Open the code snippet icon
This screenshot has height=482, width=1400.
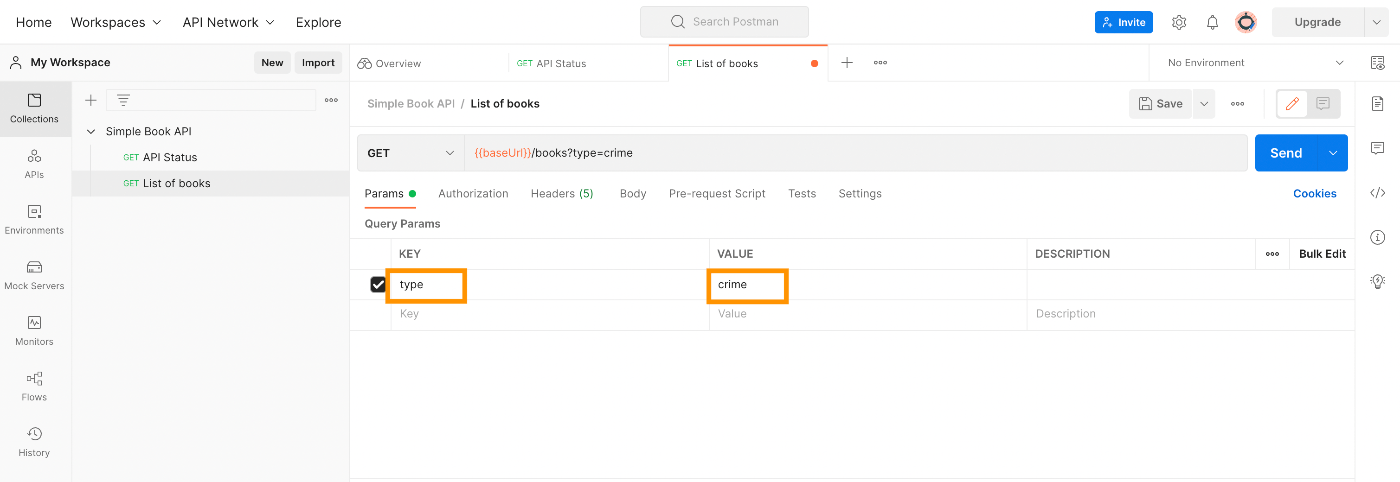pos(1377,193)
